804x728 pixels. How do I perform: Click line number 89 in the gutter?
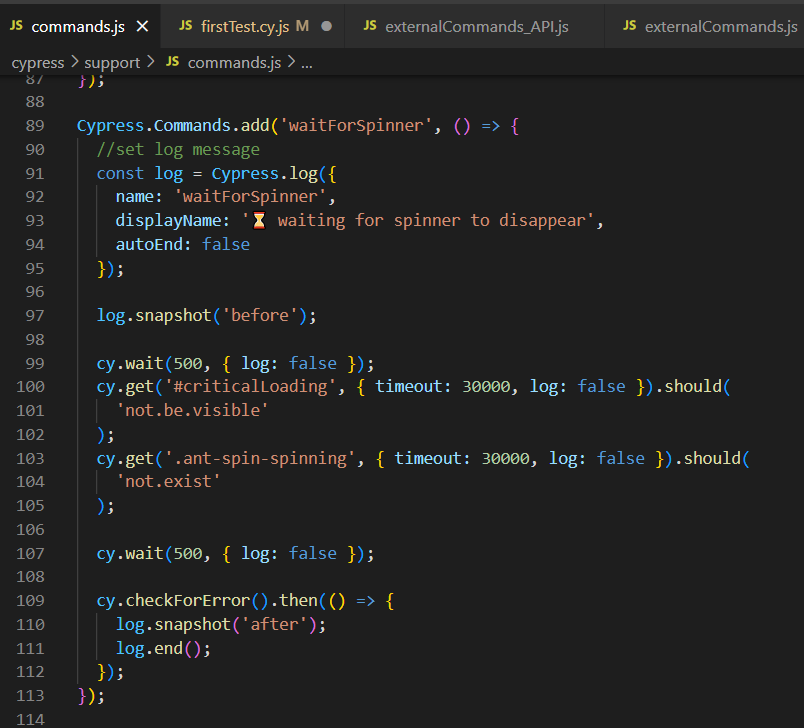pyautogui.click(x=34, y=126)
